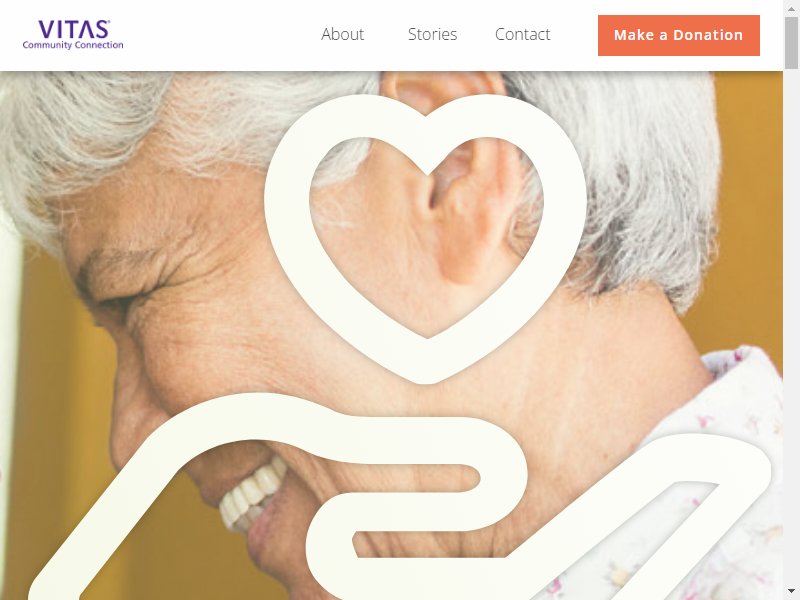Click the scrollbar down arrow

[791, 592]
